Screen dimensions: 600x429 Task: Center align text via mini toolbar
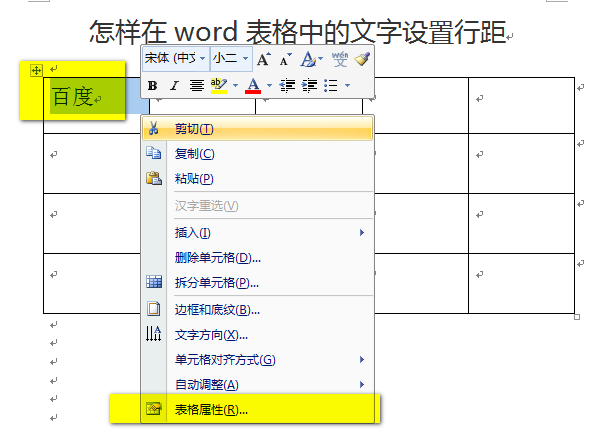coord(197,85)
